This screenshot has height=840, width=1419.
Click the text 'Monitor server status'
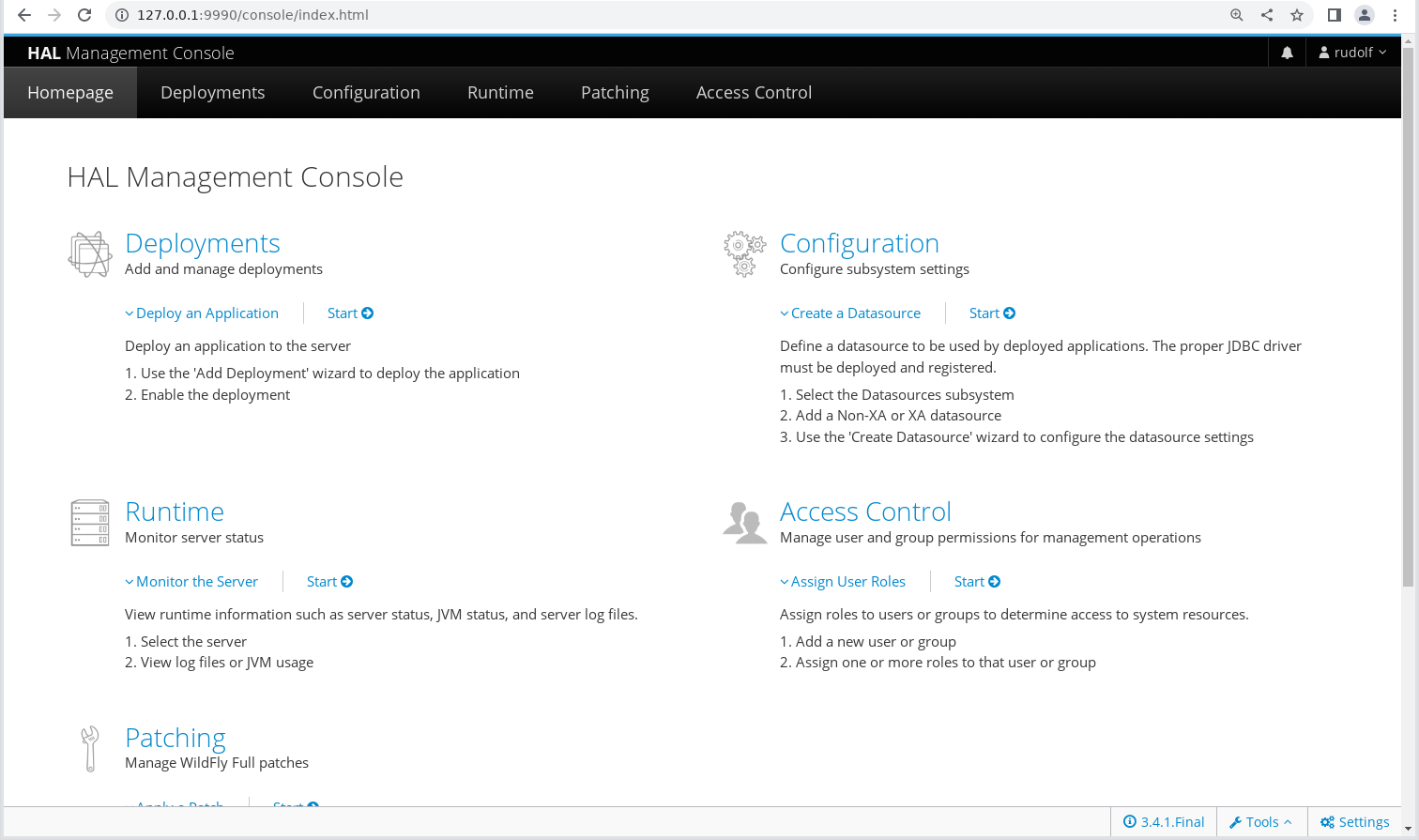tap(194, 538)
